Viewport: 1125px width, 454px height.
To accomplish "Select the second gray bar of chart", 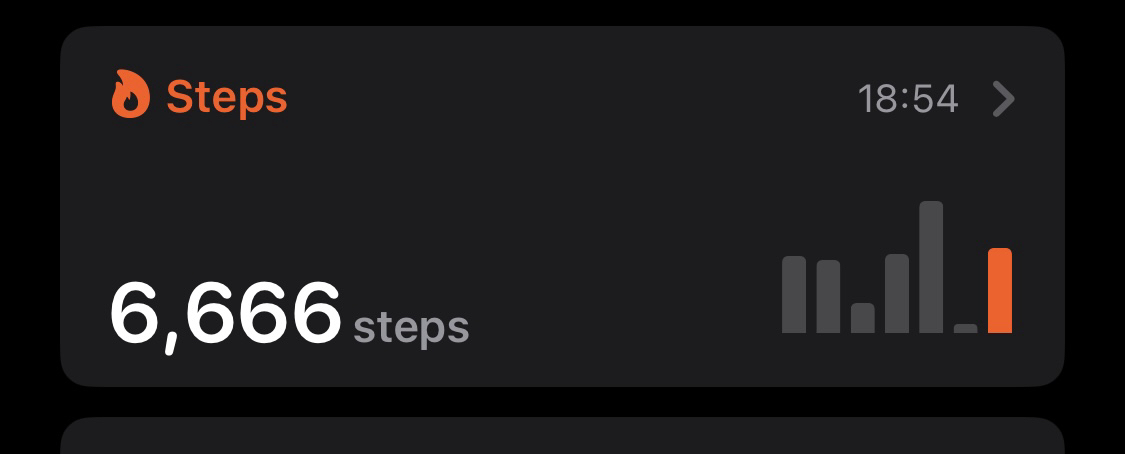I will (x=828, y=297).
